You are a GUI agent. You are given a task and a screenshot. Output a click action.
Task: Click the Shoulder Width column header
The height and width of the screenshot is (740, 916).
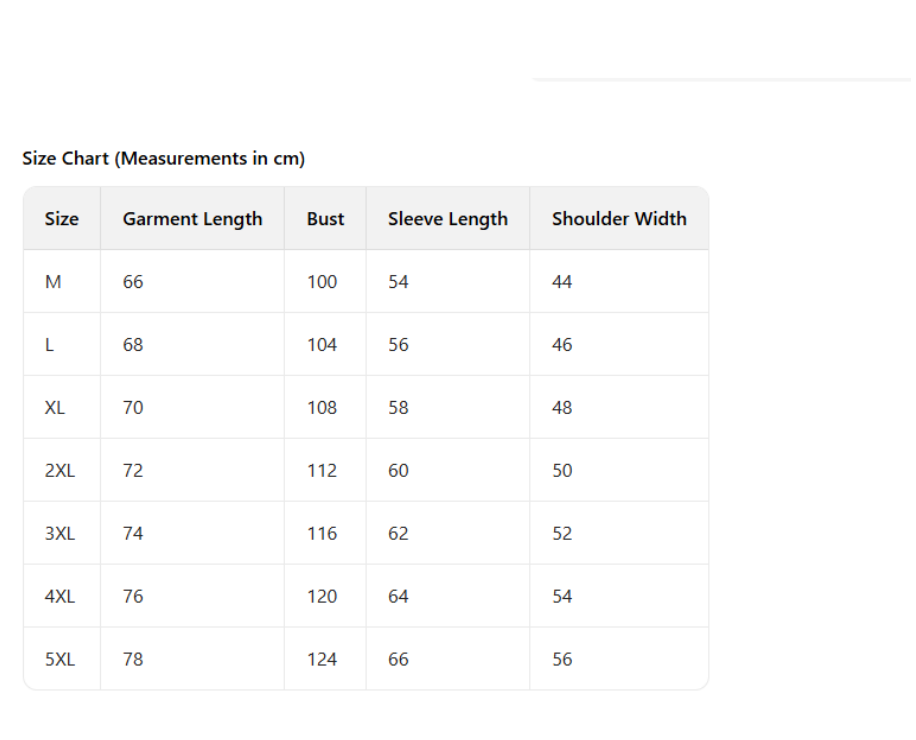(618, 219)
